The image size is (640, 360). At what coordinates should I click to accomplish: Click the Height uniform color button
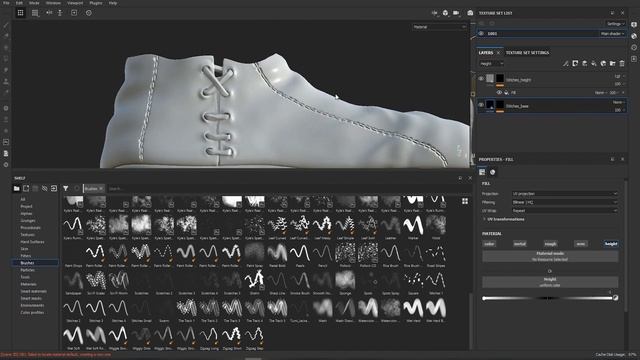(x=550, y=282)
